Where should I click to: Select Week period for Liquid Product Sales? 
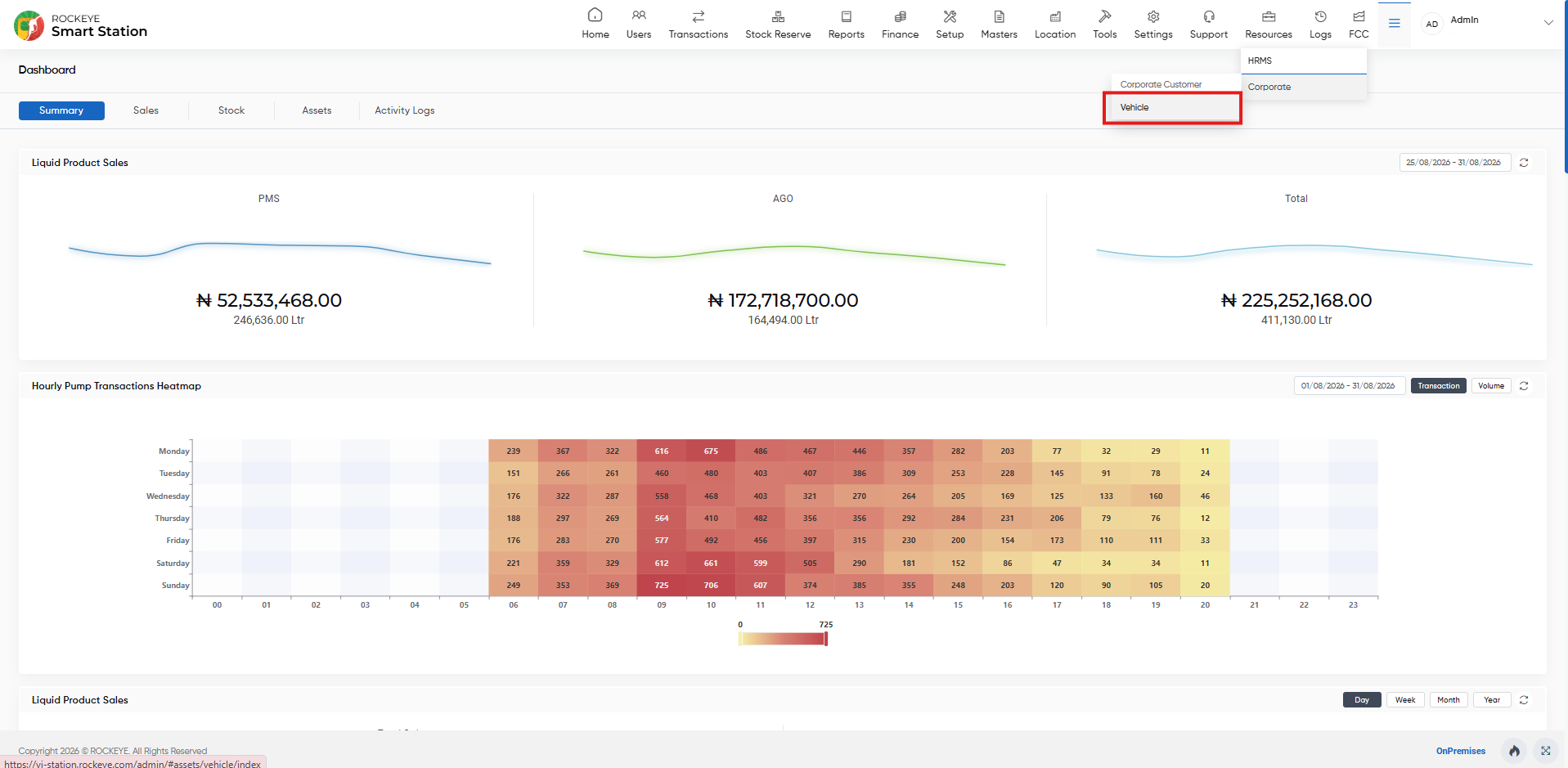point(1405,700)
